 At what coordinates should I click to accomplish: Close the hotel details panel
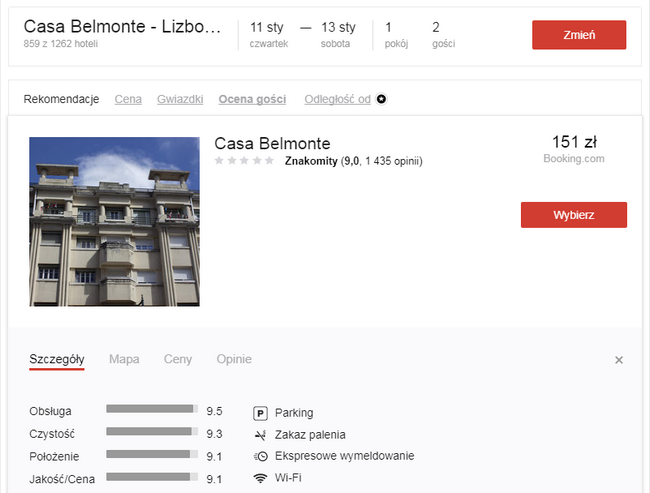click(x=619, y=360)
